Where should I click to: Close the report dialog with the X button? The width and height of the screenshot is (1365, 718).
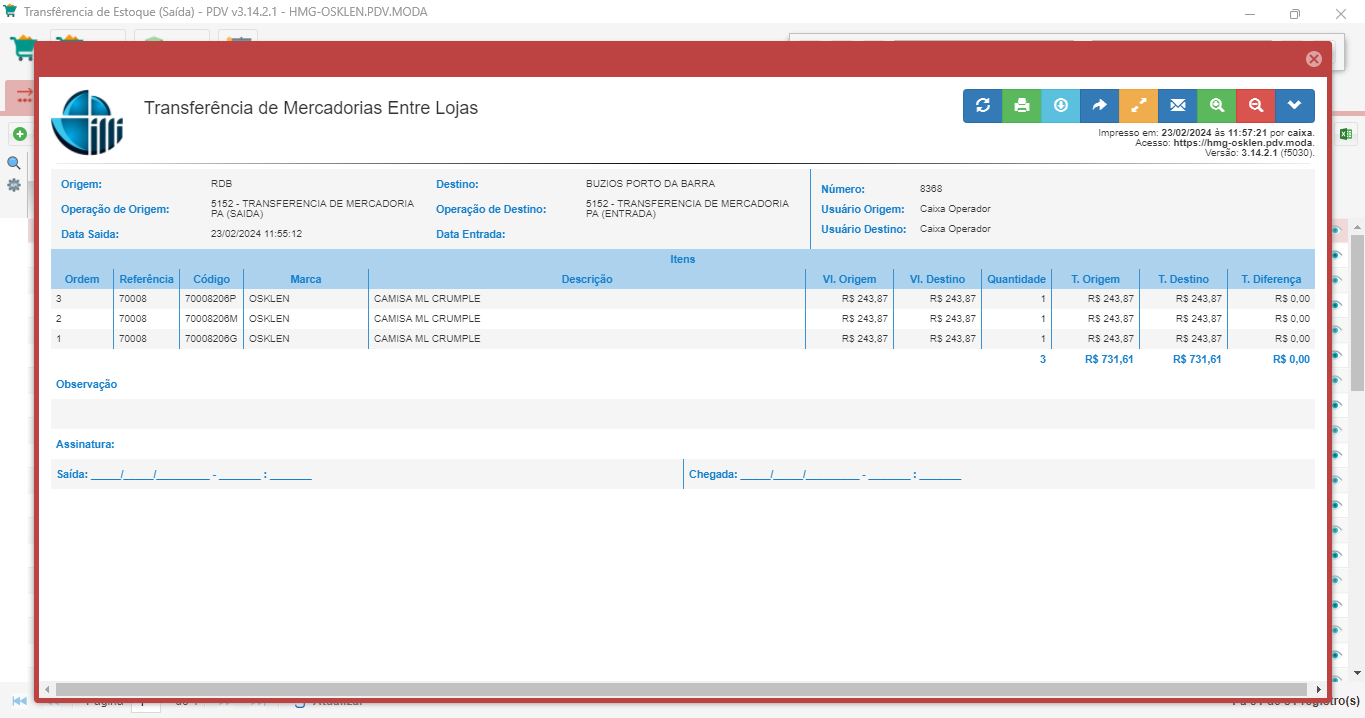[x=1314, y=59]
